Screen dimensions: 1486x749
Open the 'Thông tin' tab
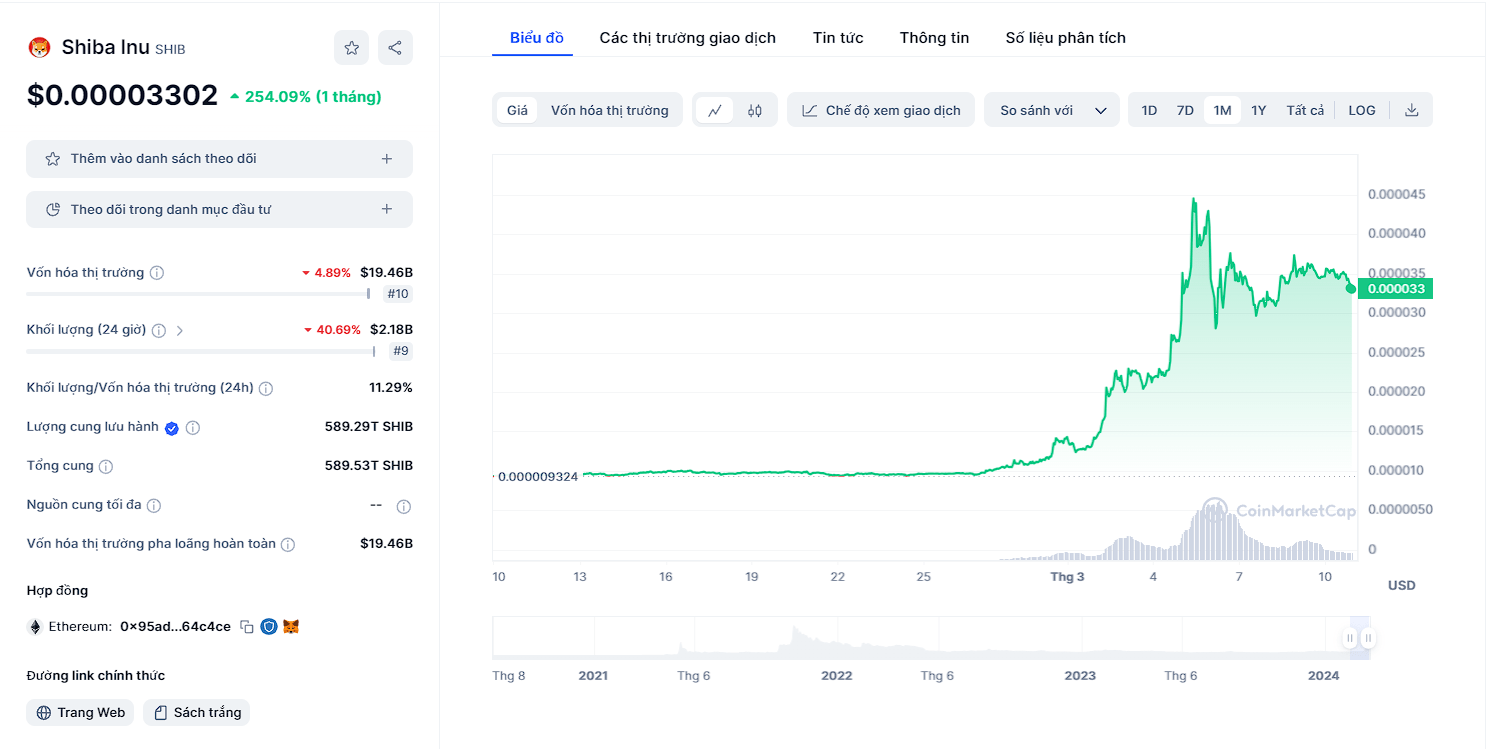pos(934,38)
